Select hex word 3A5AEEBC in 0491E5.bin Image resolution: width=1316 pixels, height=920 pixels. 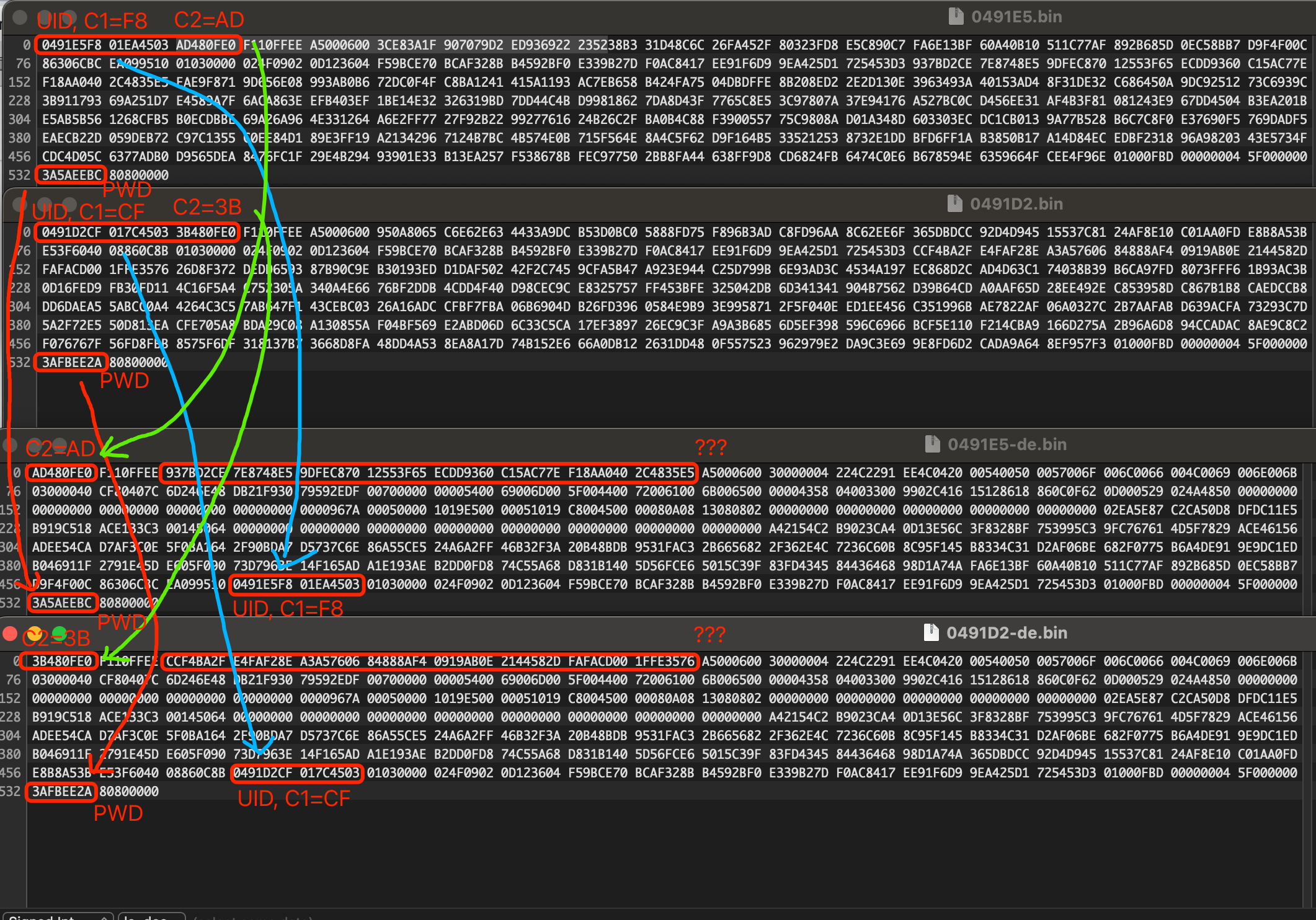[x=71, y=175]
